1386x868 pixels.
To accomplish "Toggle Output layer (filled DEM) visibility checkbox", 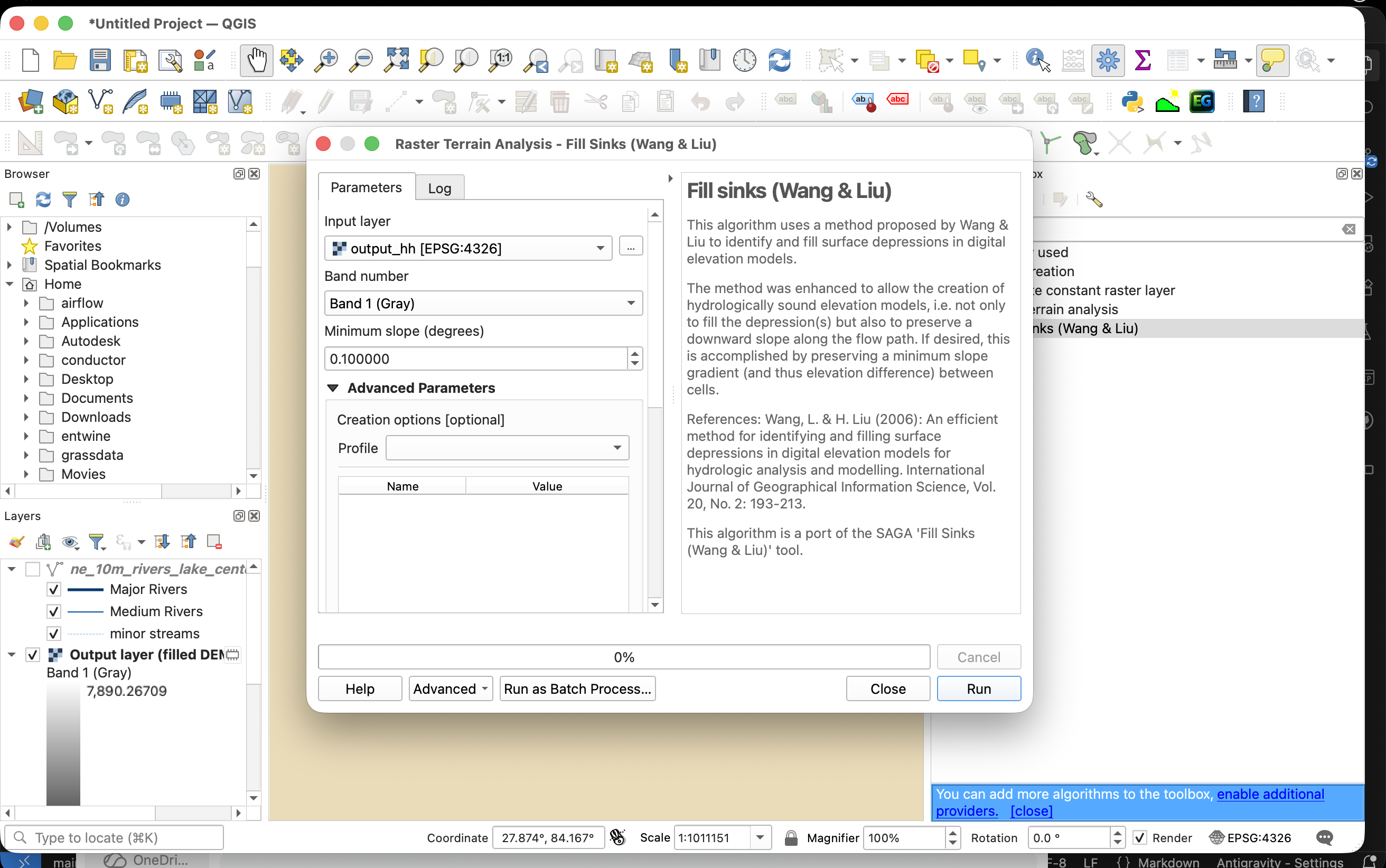I will [x=33, y=655].
